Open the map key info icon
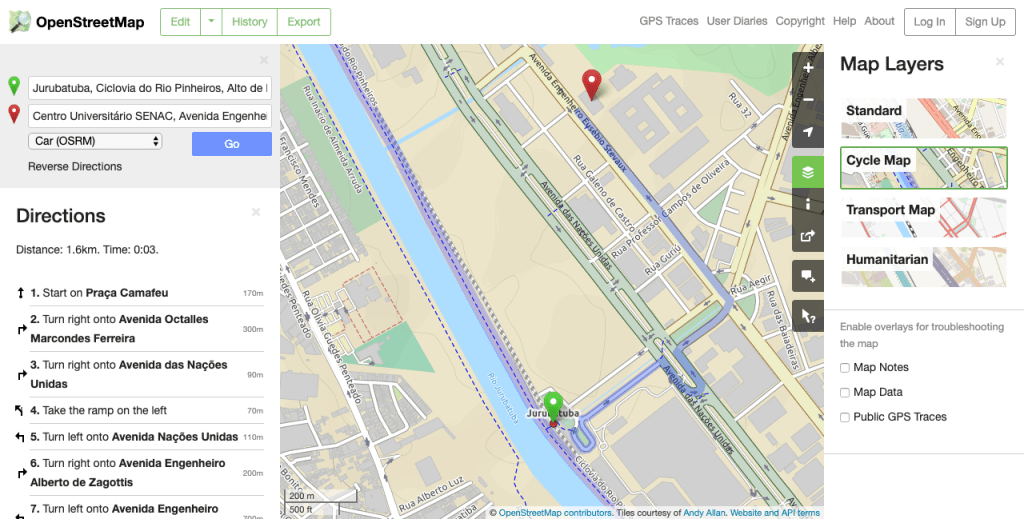This screenshot has width=1024, height=519. (x=808, y=203)
